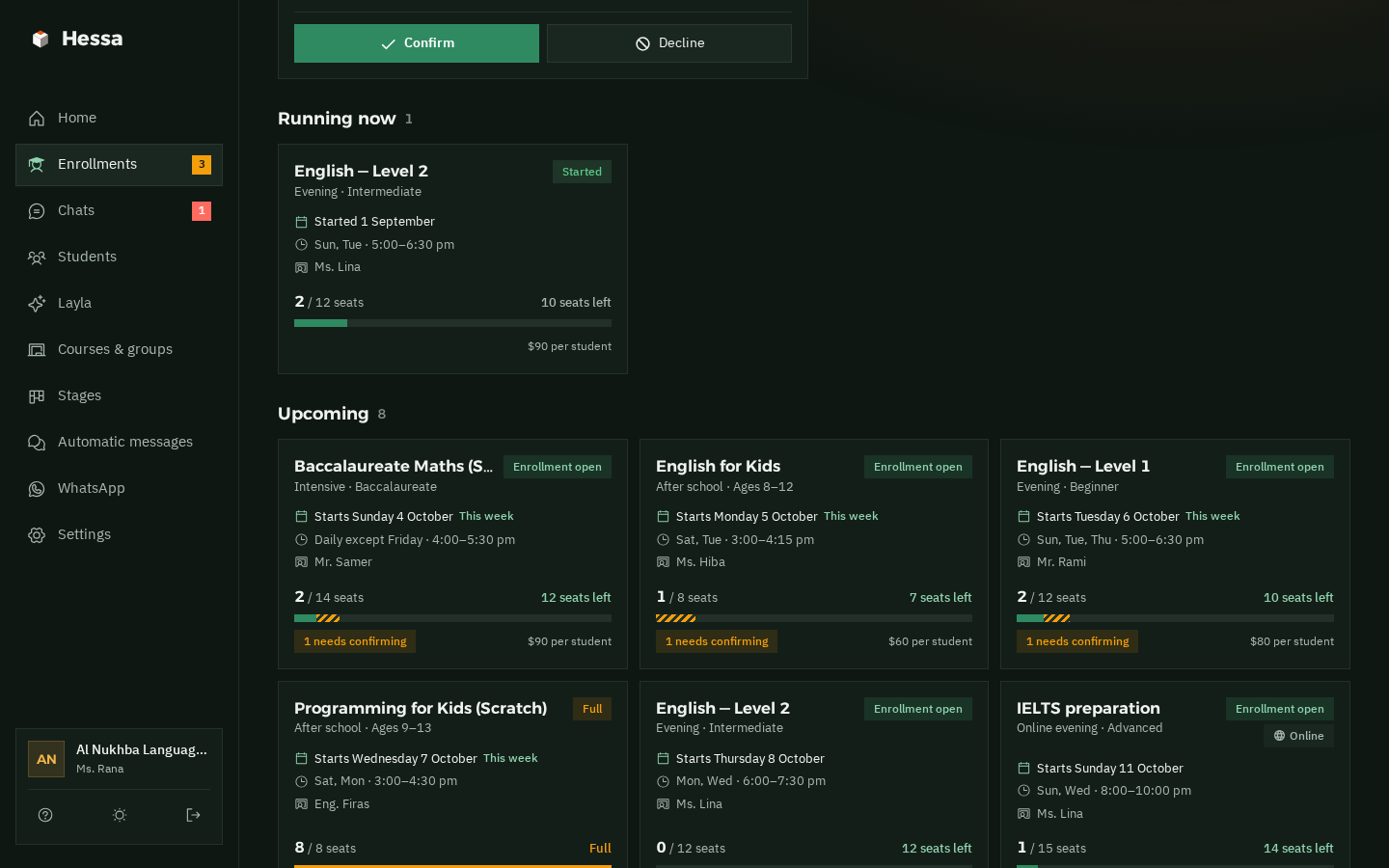This screenshot has height=868, width=1389.
Task: Click '$80 per student' price text
Action: click(1292, 641)
